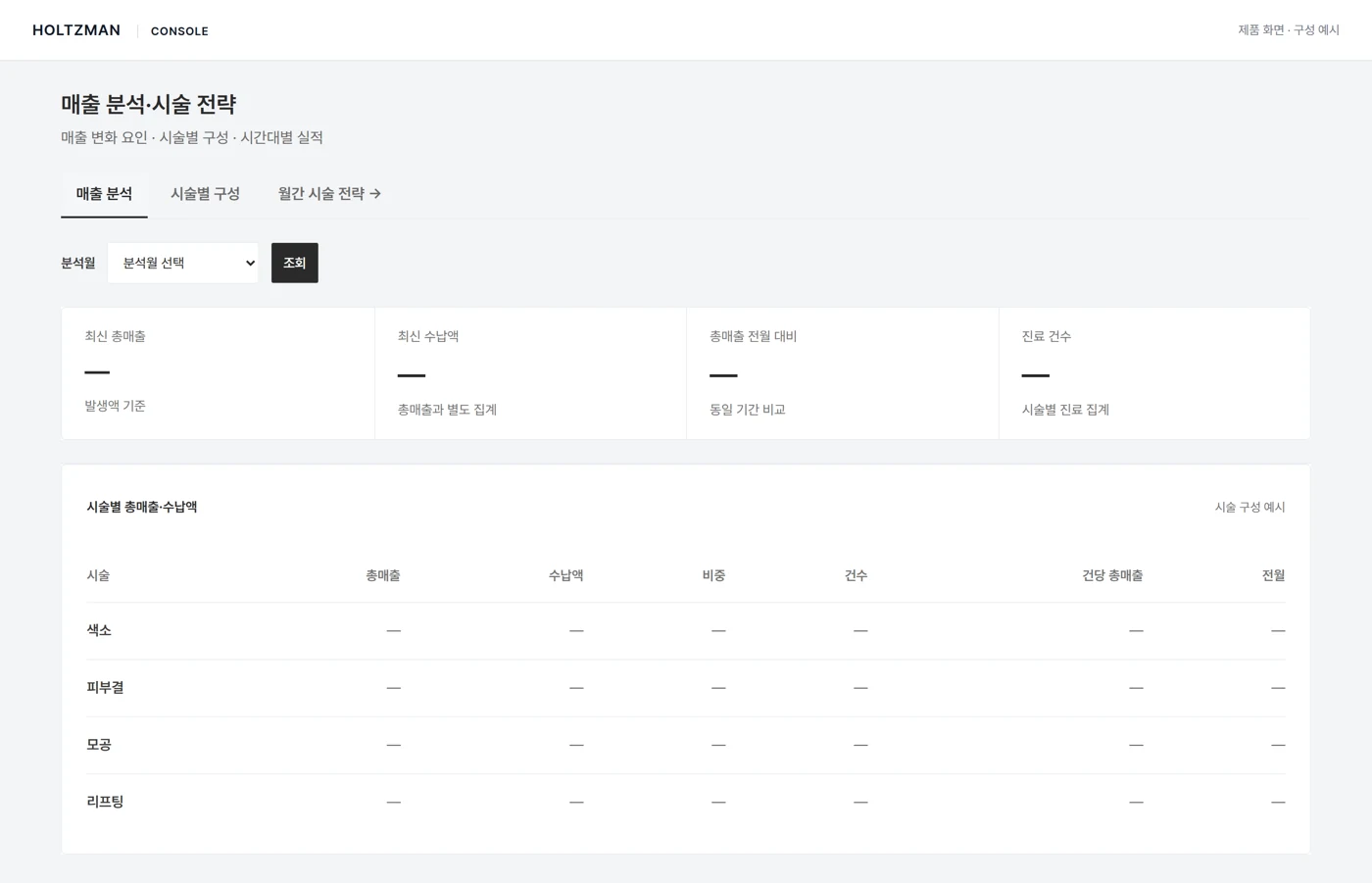Click the 총매출 column header
Viewport: 1372px width, 883px height.
(x=382, y=575)
